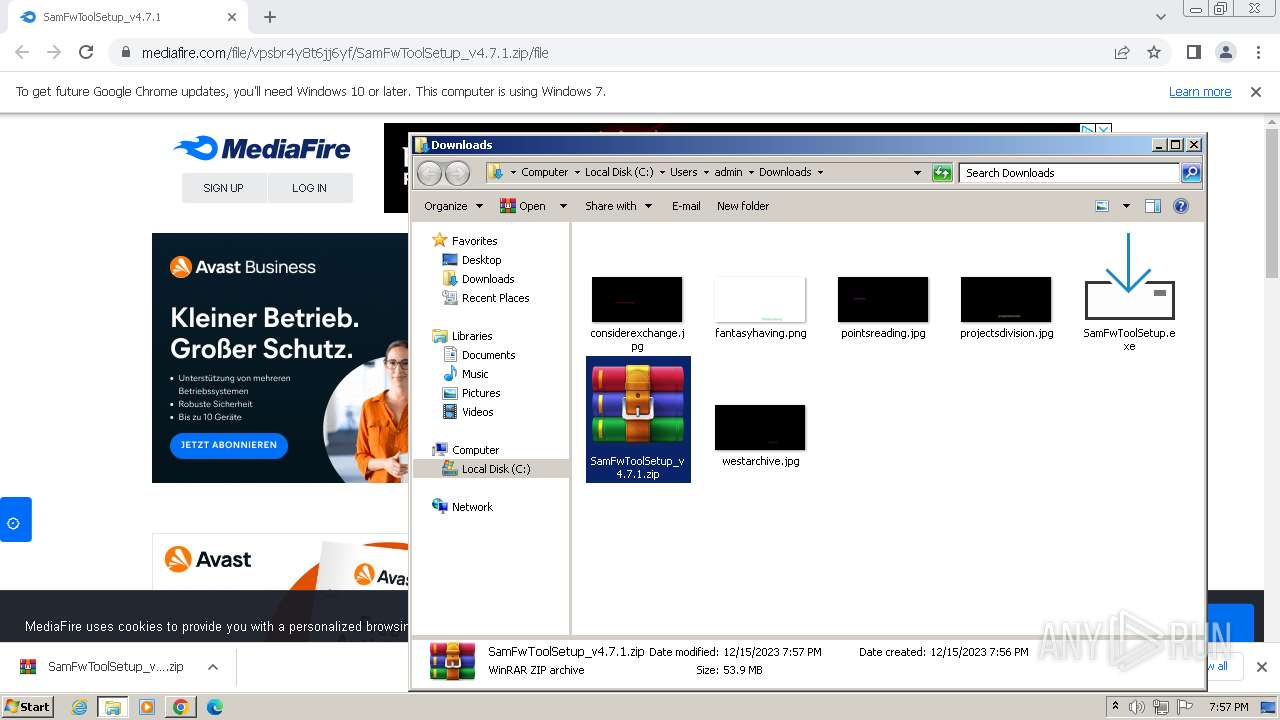
Task: Open the Organize menu in Explorer
Action: (453, 206)
